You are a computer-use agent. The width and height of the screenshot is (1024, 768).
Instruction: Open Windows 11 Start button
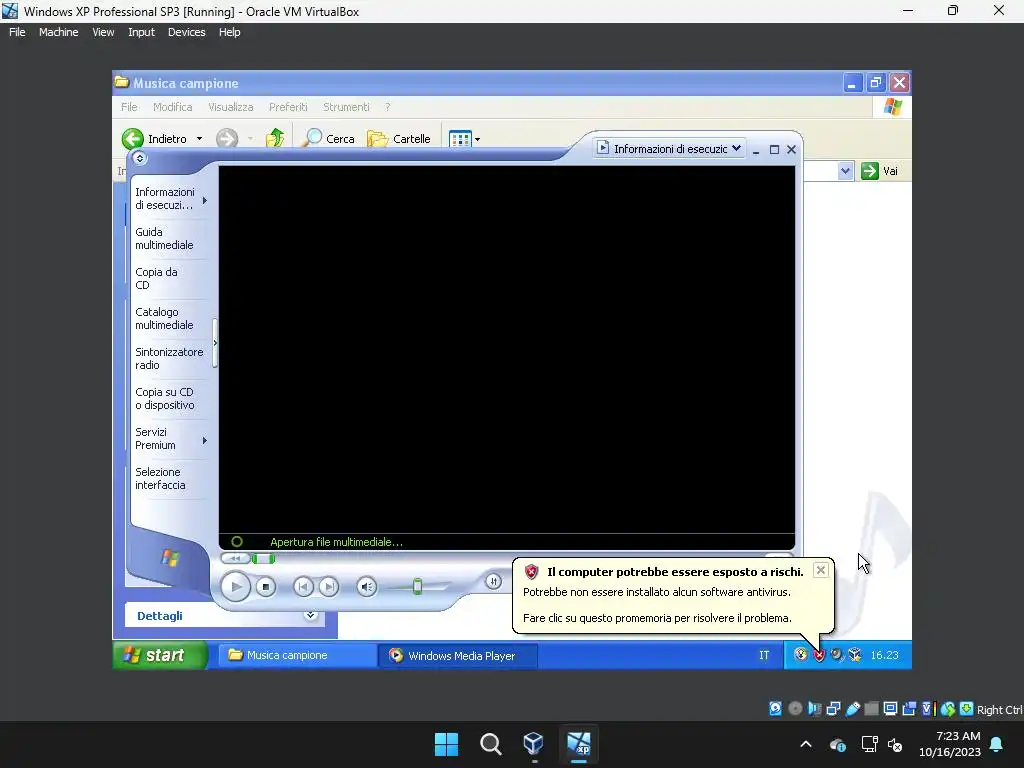tap(447, 744)
